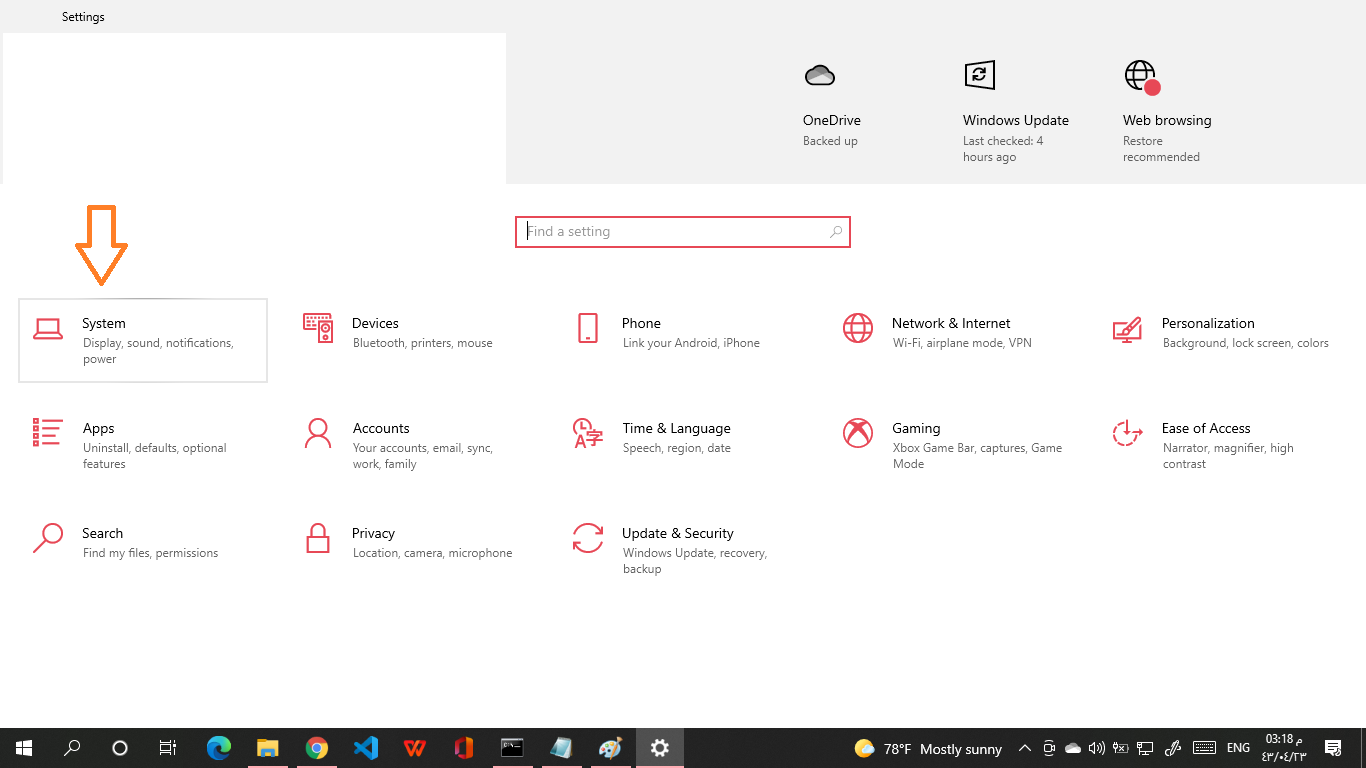The image size is (1366, 768).
Task: Open Paint from the taskbar
Action: (610, 748)
